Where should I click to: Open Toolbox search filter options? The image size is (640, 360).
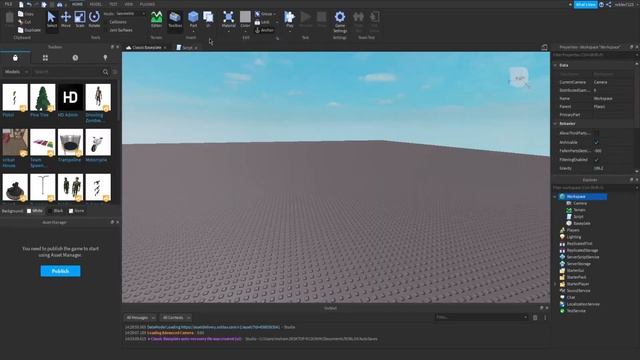[x=115, y=72]
